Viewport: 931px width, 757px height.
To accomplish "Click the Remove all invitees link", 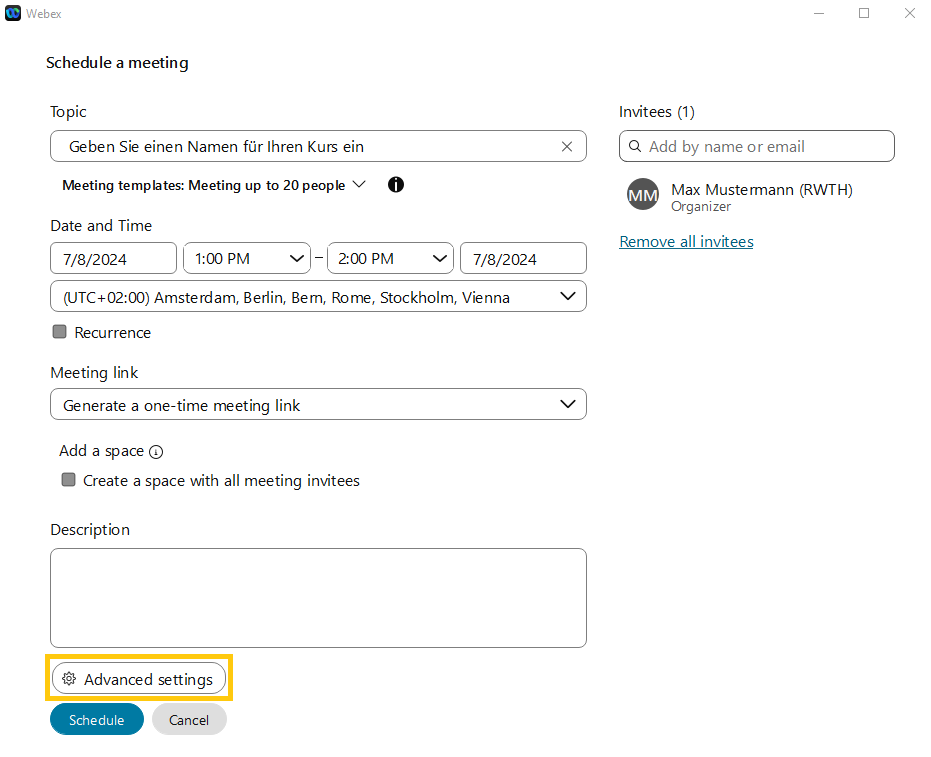I will point(686,242).
